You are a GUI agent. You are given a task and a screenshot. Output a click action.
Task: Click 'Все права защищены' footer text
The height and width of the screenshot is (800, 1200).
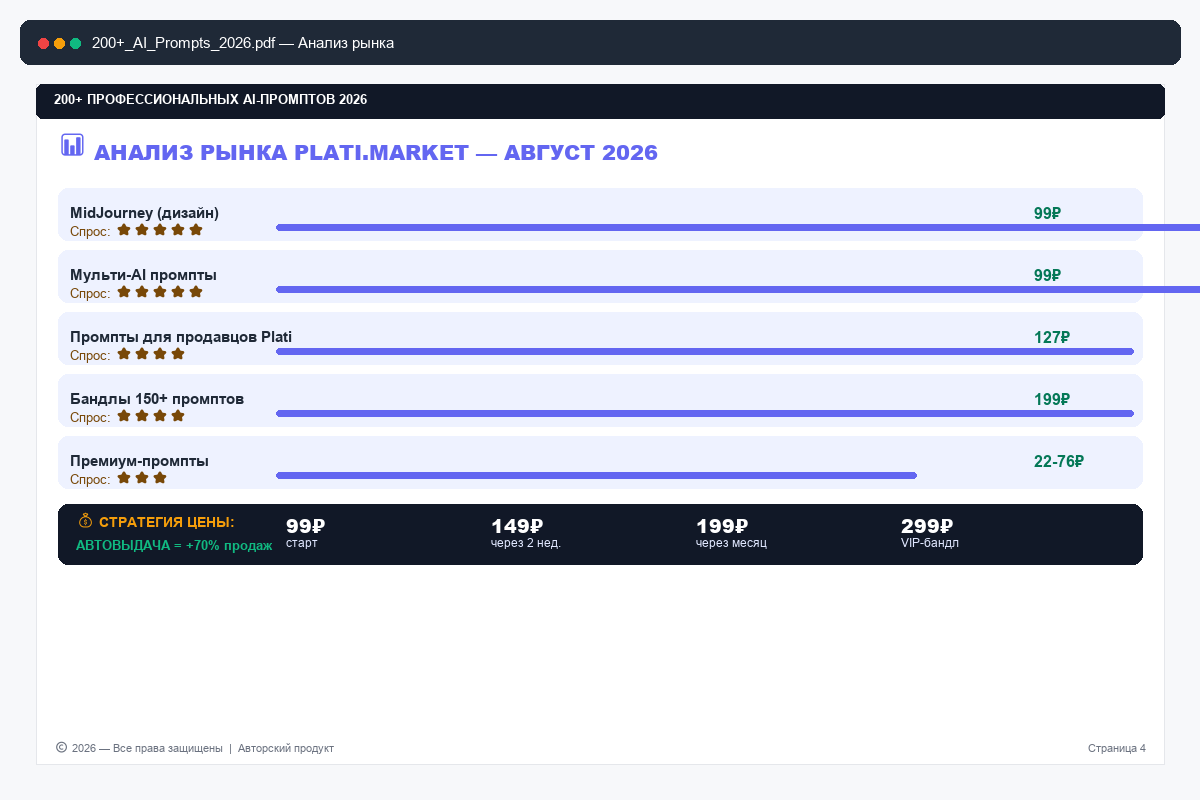click(x=168, y=748)
